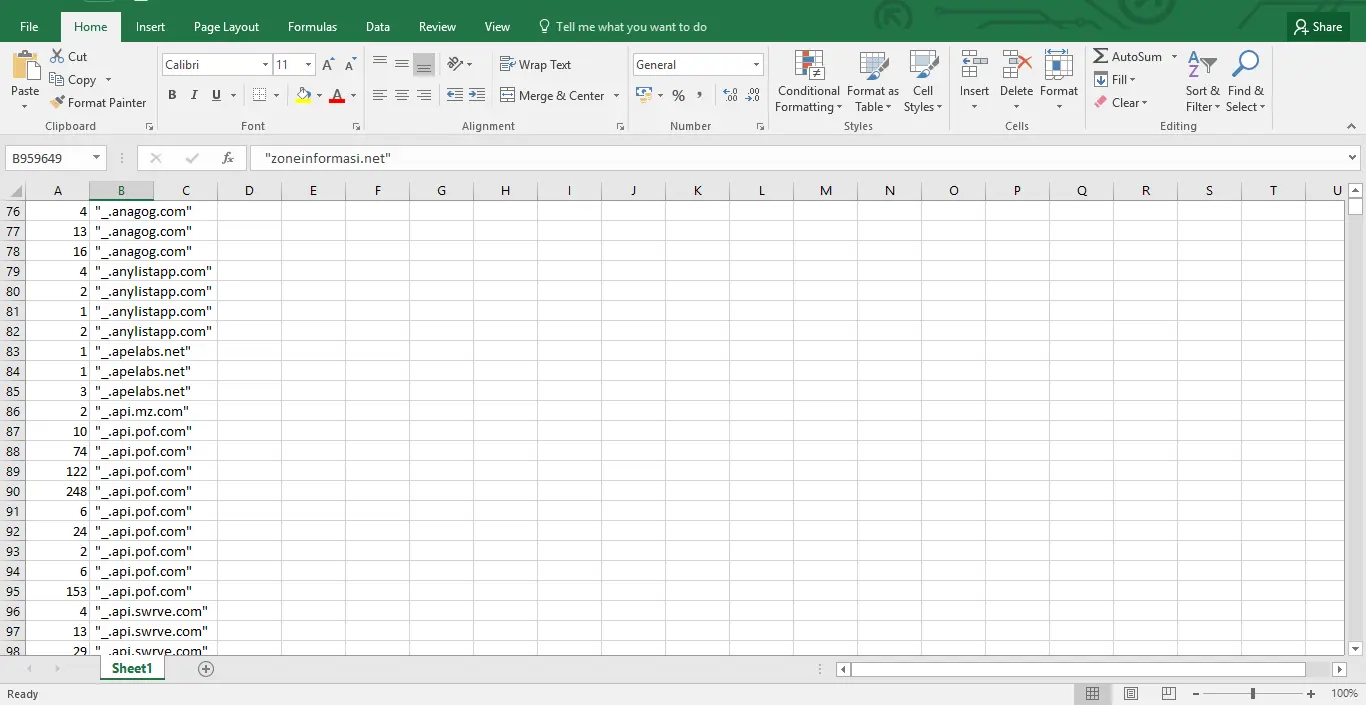Increase font size with the larger A icon
The height and width of the screenshot is (705, 1366).
coord(328,65)
